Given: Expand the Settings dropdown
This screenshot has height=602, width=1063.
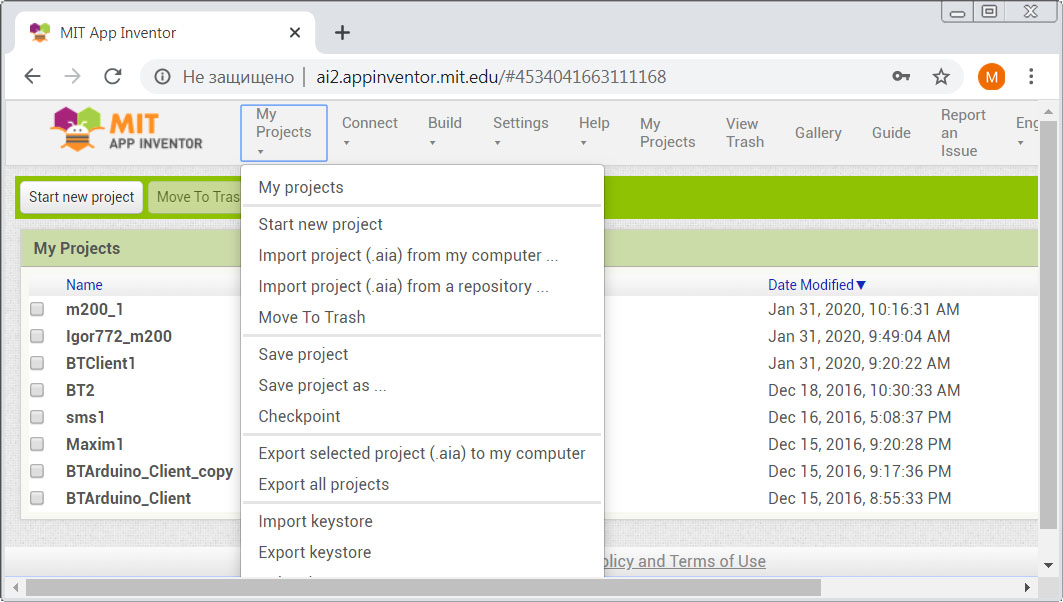Looking at the screenshot, I should pos(520,131).
